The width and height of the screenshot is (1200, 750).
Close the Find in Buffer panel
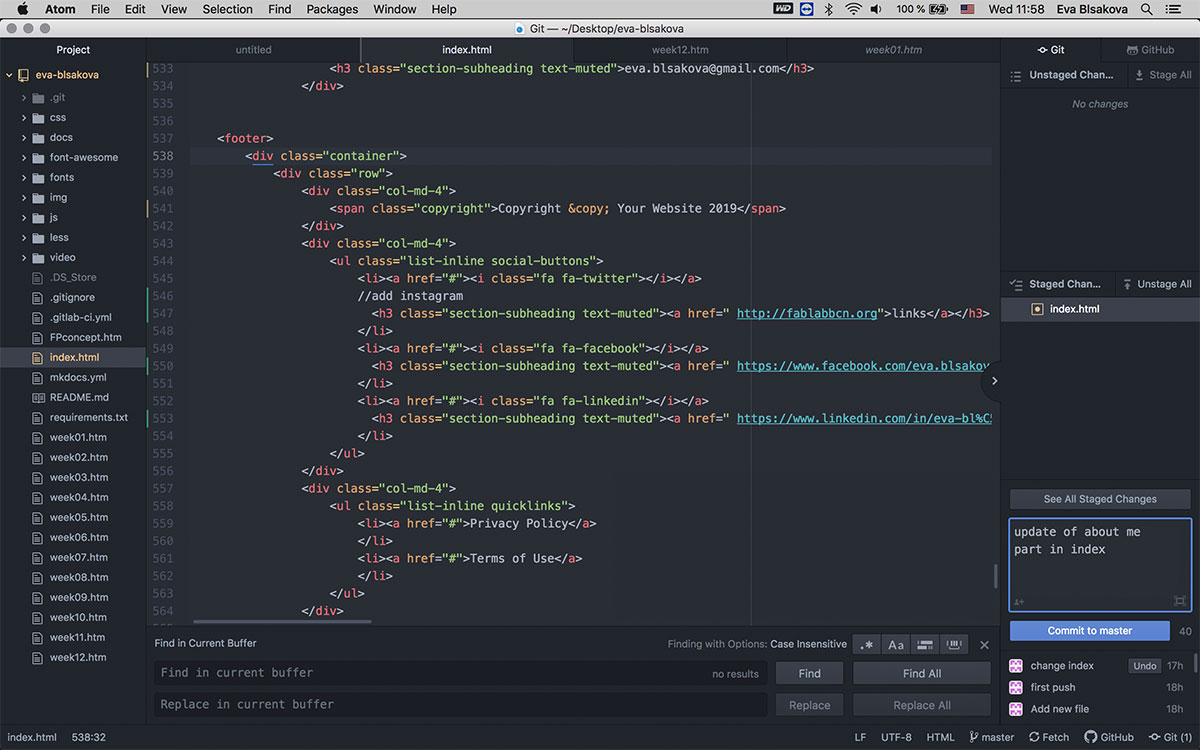click(x=984, y=645)
